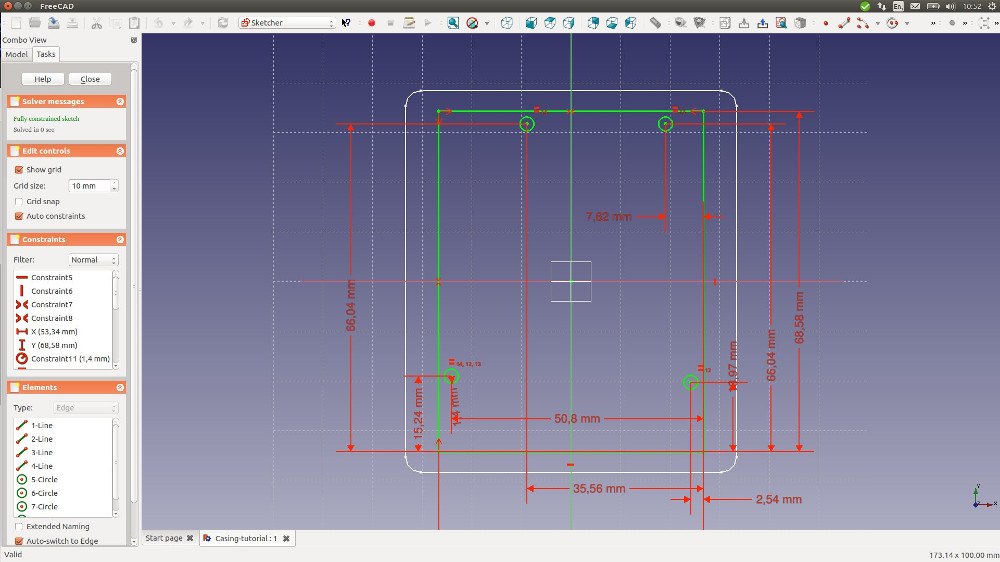This screenshot has width=1000, height=562.
Task: Select the Create circle tool
Action: click(x=892, y=23)
